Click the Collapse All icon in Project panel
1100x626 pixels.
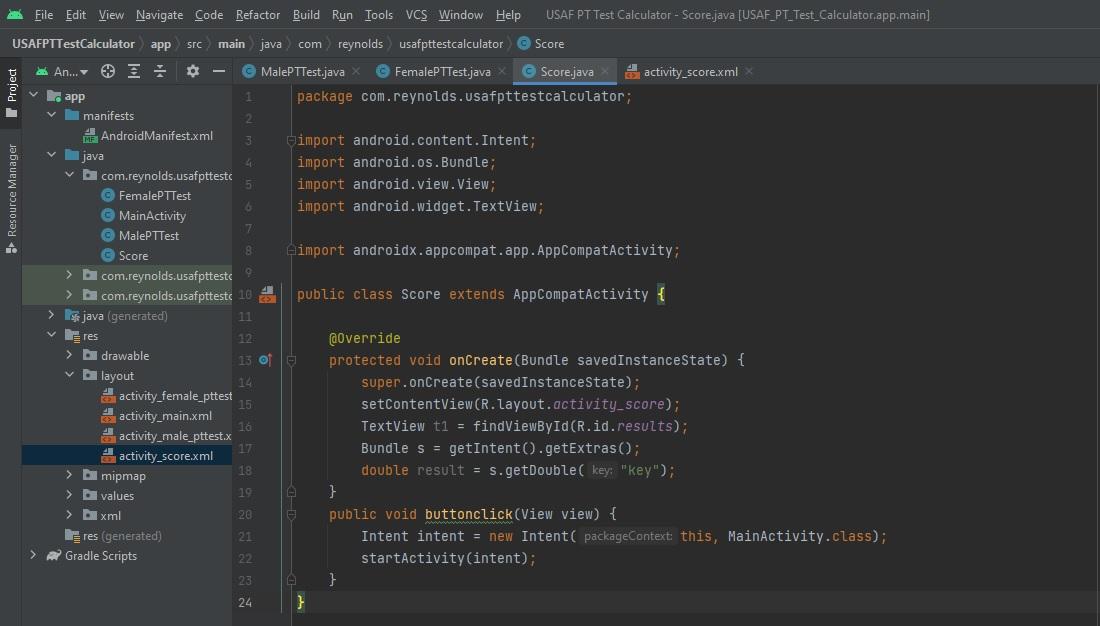pos(158,72)
